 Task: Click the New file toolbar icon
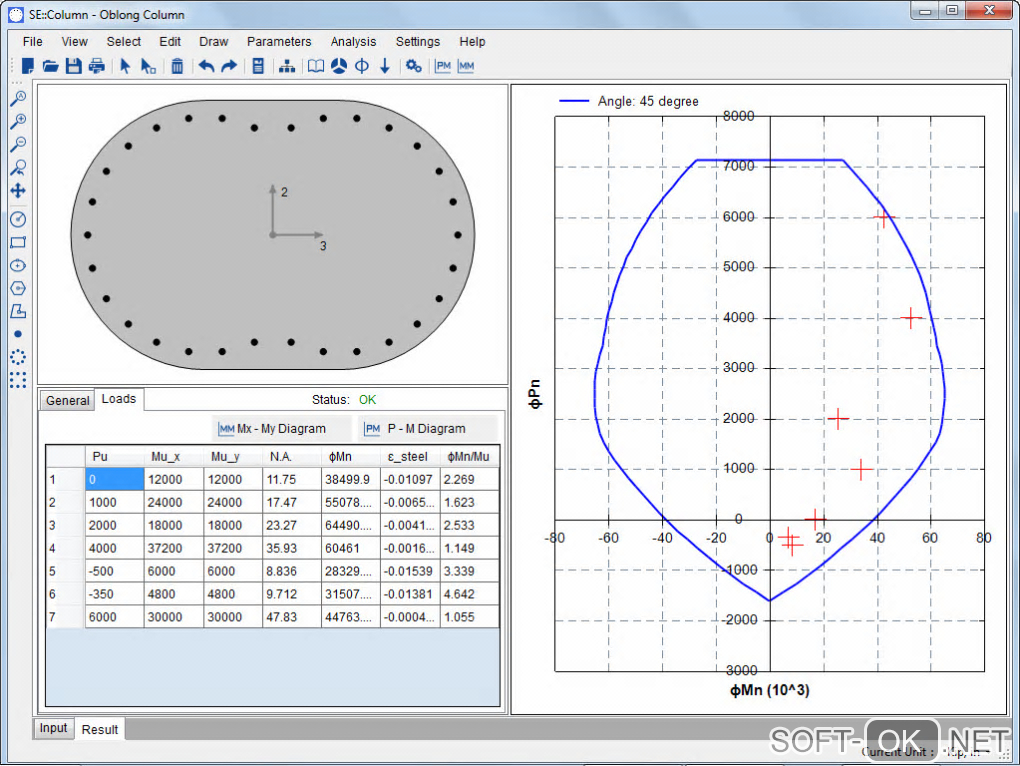click(28, 67)
